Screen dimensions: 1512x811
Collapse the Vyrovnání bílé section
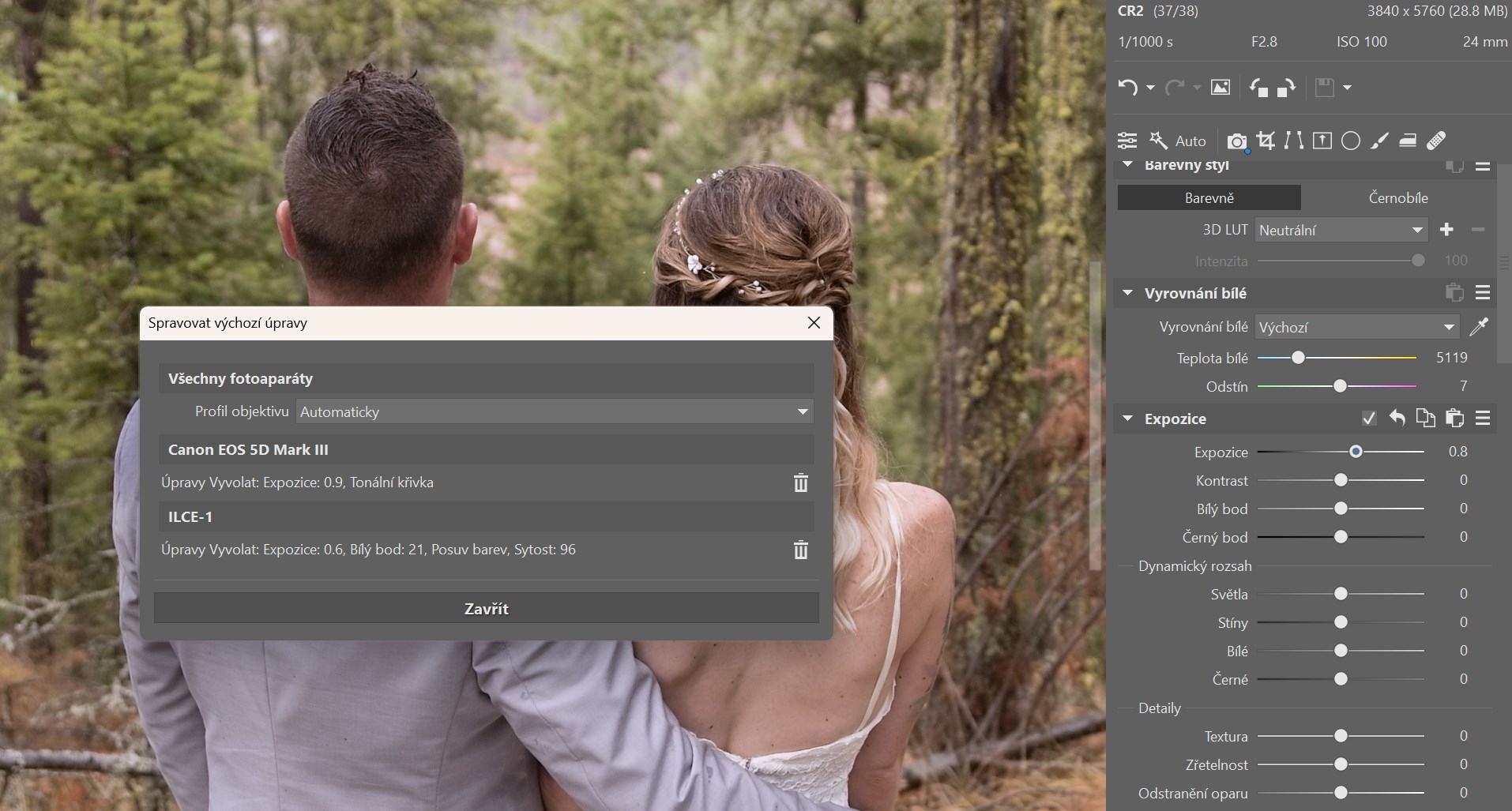(x=1128, y=293)
